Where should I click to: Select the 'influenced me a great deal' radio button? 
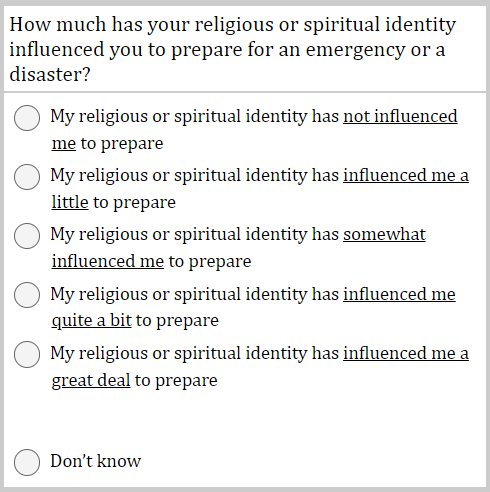27,354
